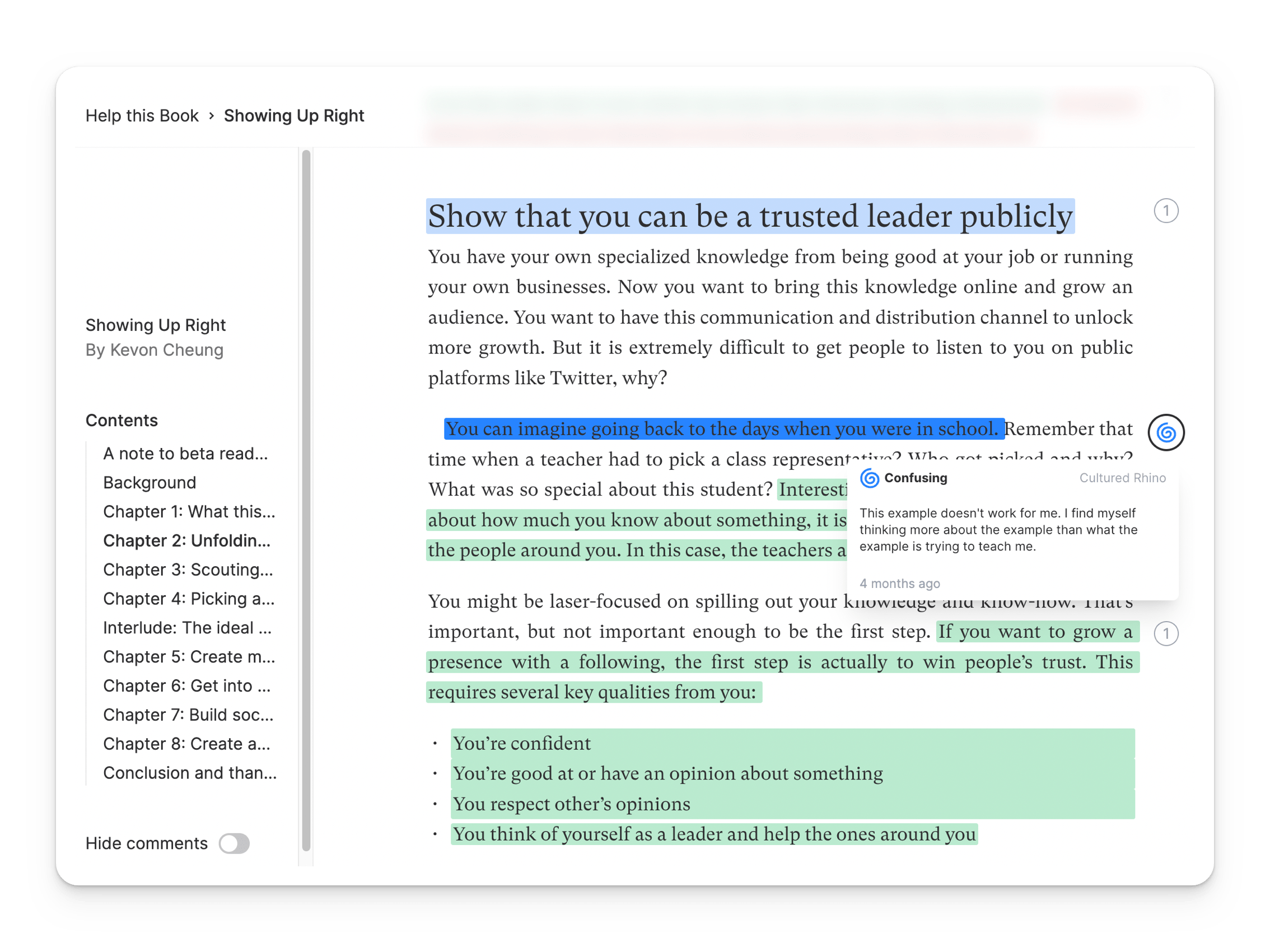
Task: Toggle the Hide comments switch
Action: (x=234, y=843)
